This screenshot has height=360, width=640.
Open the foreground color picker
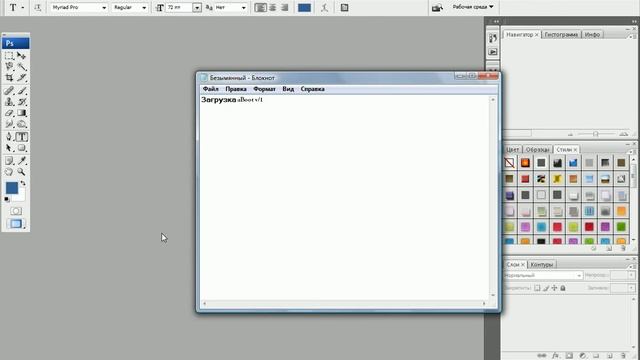click(11, 188)
